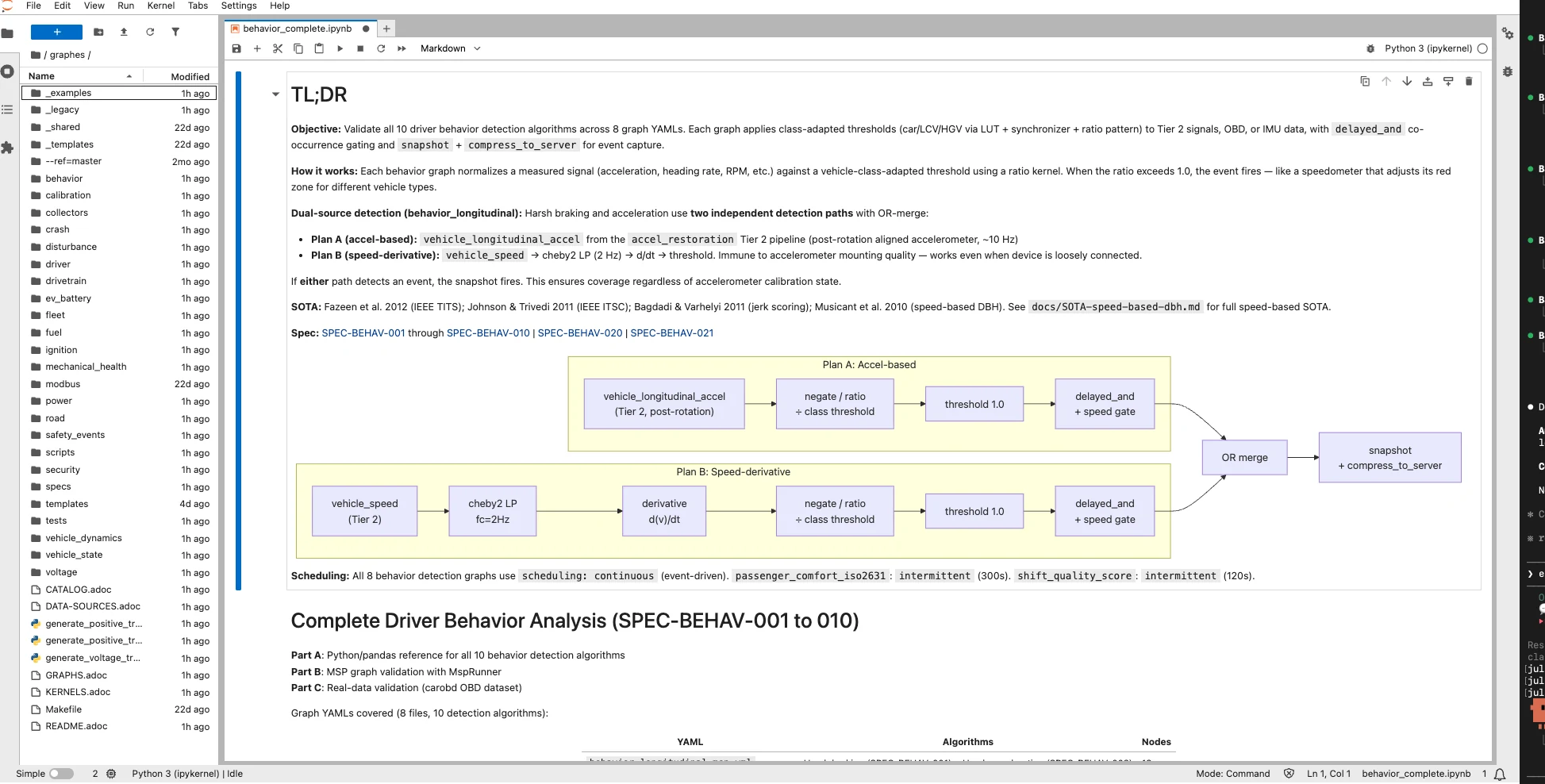
Task: Insert a cell below with plus icon
Action: click(257, 48)
